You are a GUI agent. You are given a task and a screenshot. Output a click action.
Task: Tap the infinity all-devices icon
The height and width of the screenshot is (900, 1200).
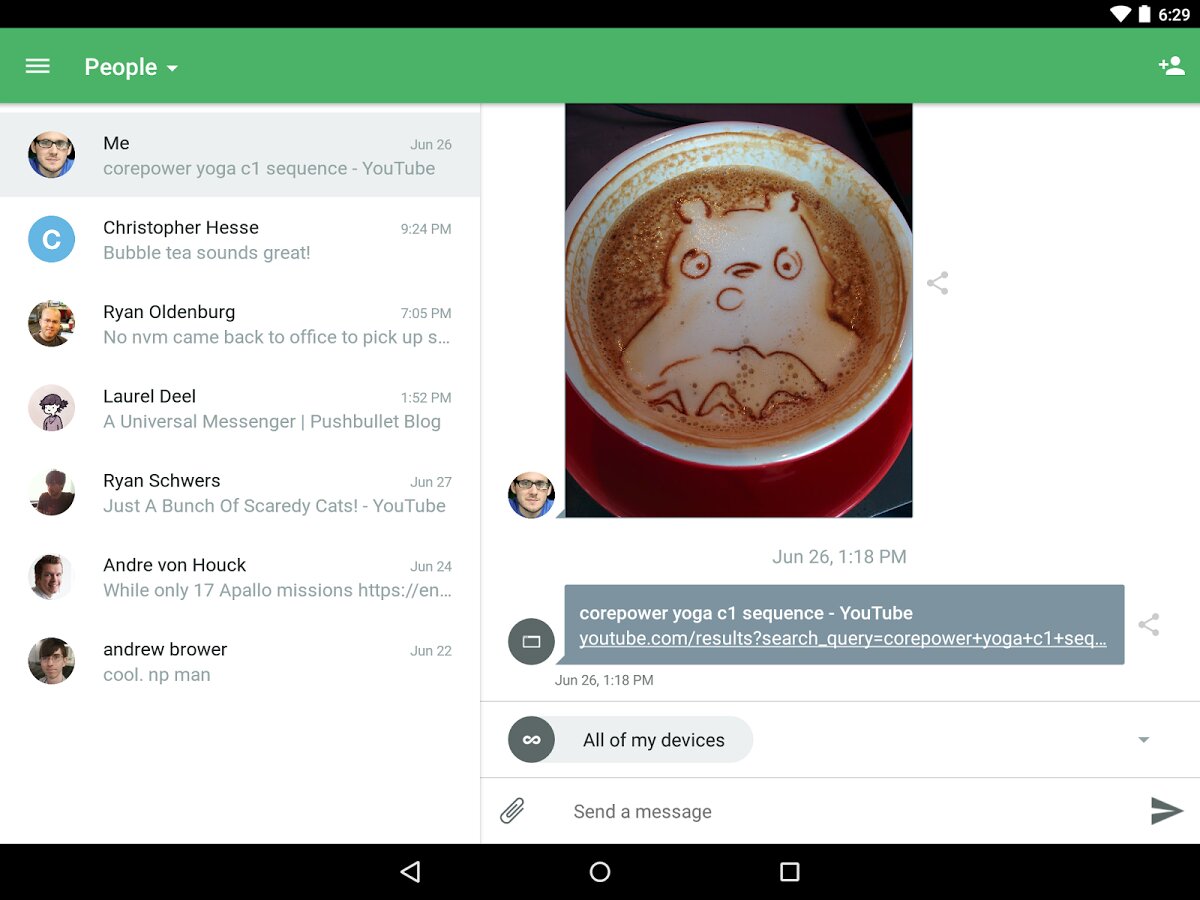(x=532, y=740)
